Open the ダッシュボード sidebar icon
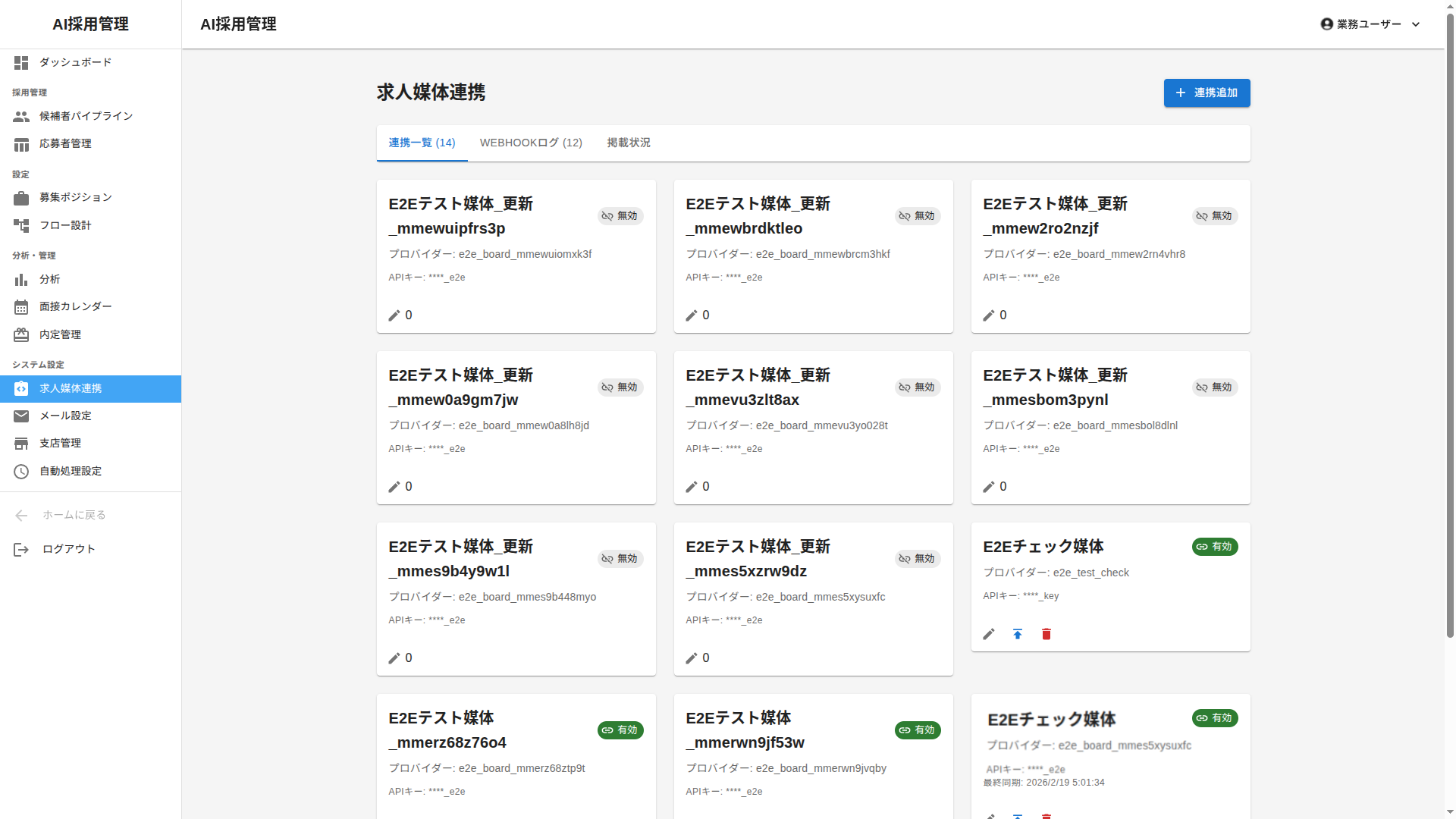The width and height of the screenshot is (1456, 819). pyautogui.click(x=21, y=63)
